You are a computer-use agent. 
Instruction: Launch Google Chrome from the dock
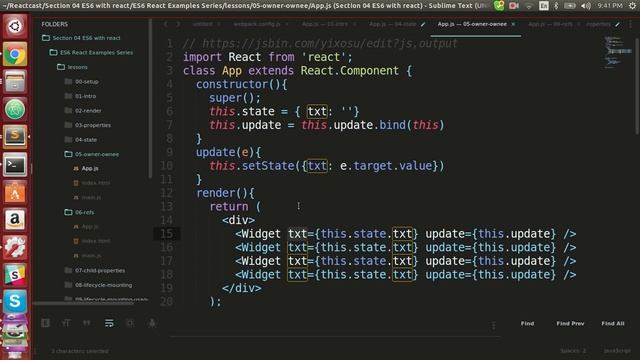[x=15, y=54]
